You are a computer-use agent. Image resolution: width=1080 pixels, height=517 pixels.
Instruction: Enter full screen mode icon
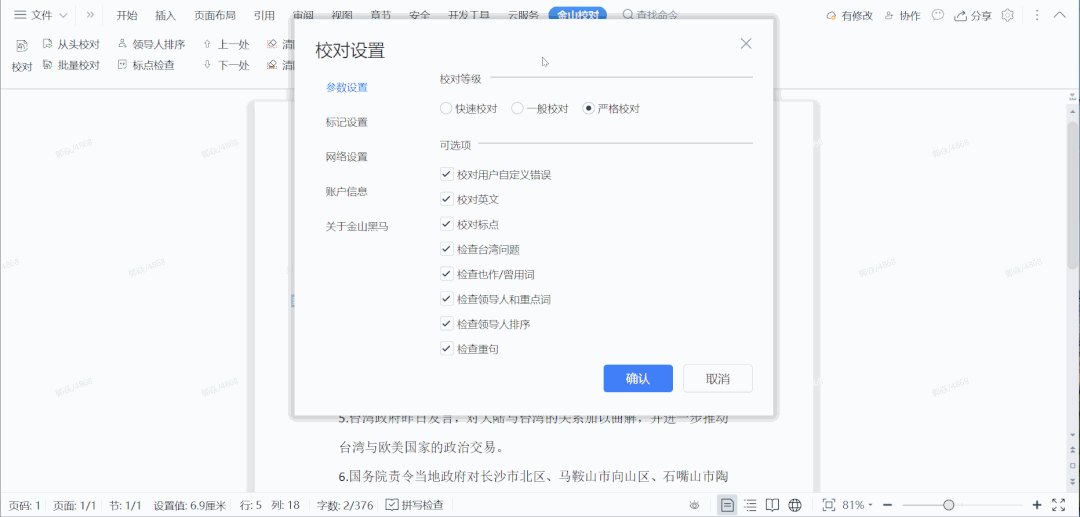click(x=1059, y=505)
